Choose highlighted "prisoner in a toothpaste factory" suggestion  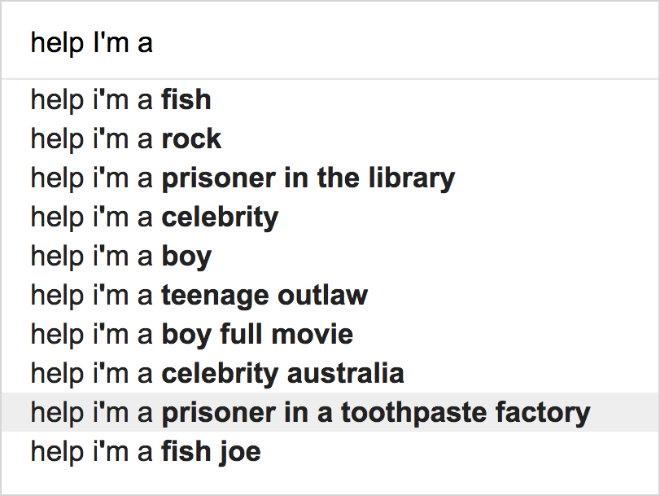click(x=330, y=412)
